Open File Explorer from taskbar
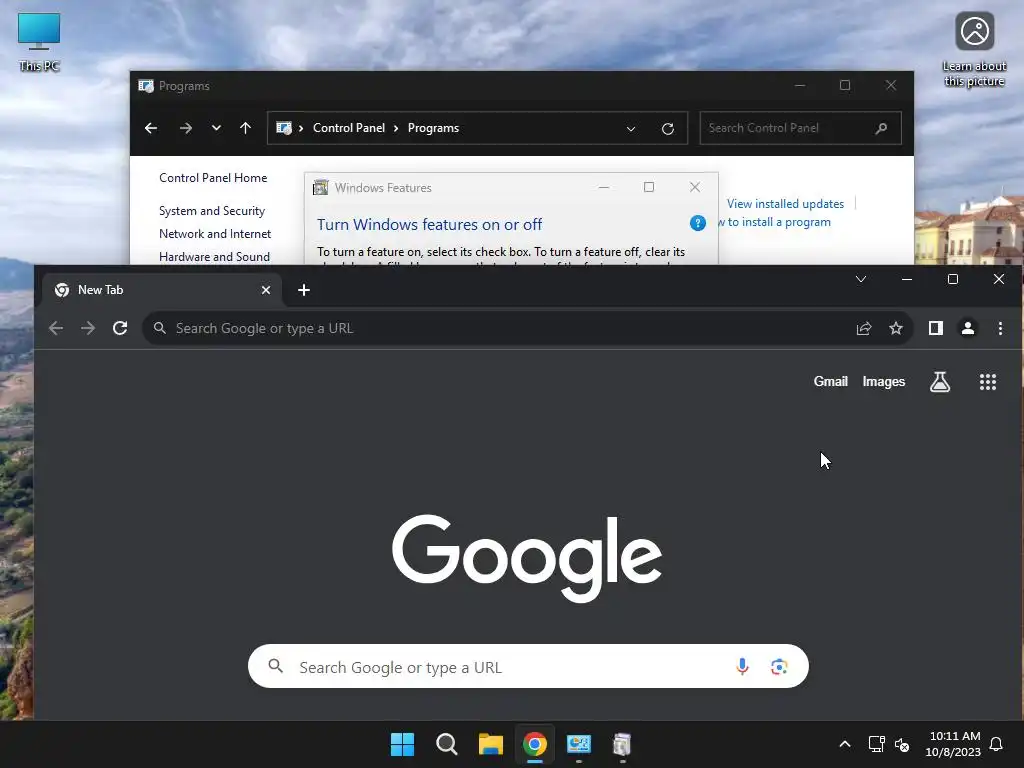 [490, 744]
